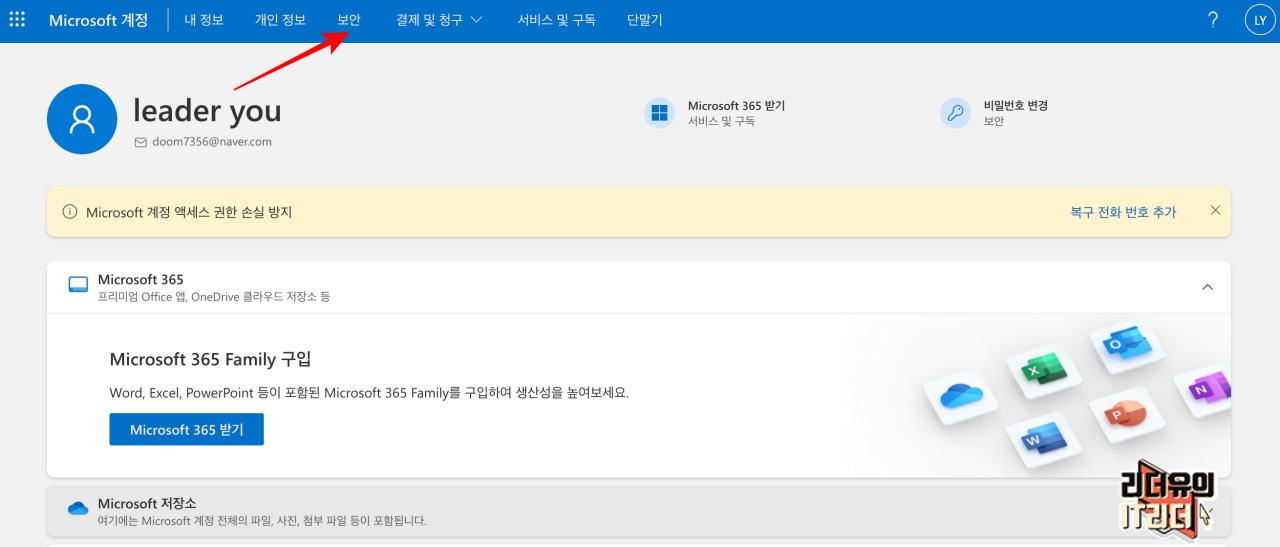Viewport: 1280px width, 547px height.
Task: Click the OneDrive cloud app tile
Action: point(961,395)
